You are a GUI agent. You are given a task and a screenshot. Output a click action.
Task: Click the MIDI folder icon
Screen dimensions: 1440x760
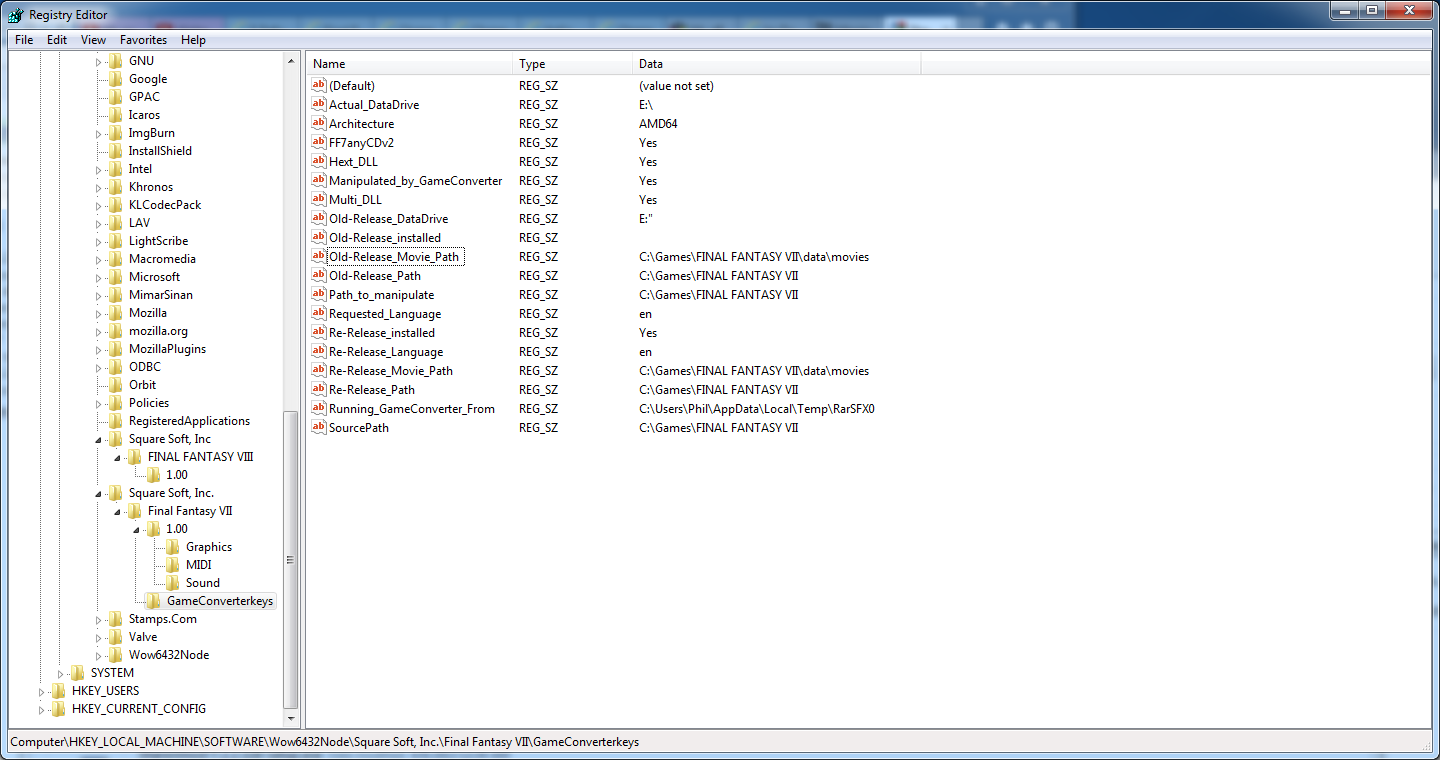tap(173, 565)
